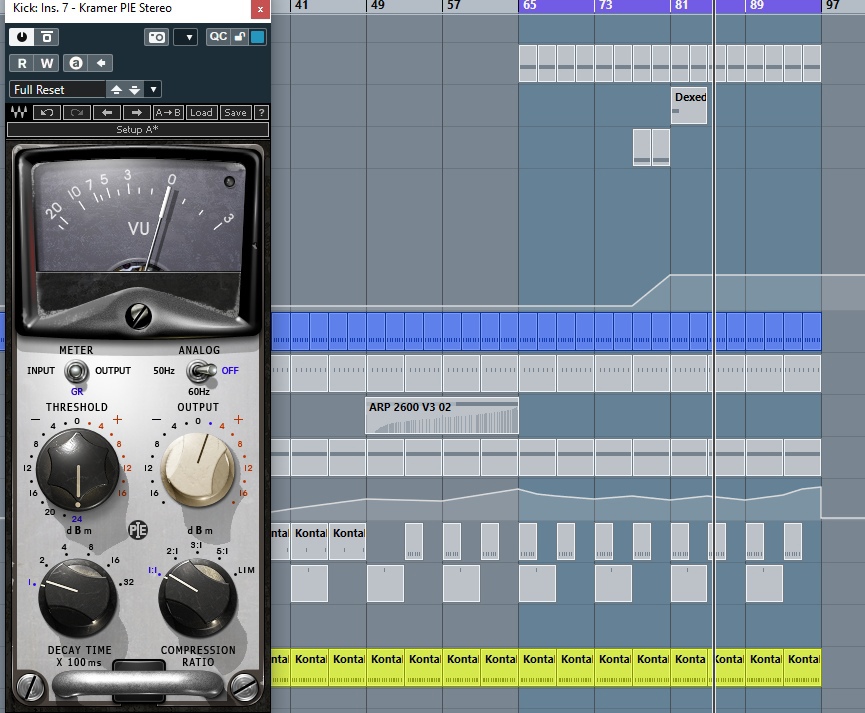Click the 32 decay time label
Image resolution: width=865 pixels, height=713 pixels.
pyautogui.click(x=129, y=582)
